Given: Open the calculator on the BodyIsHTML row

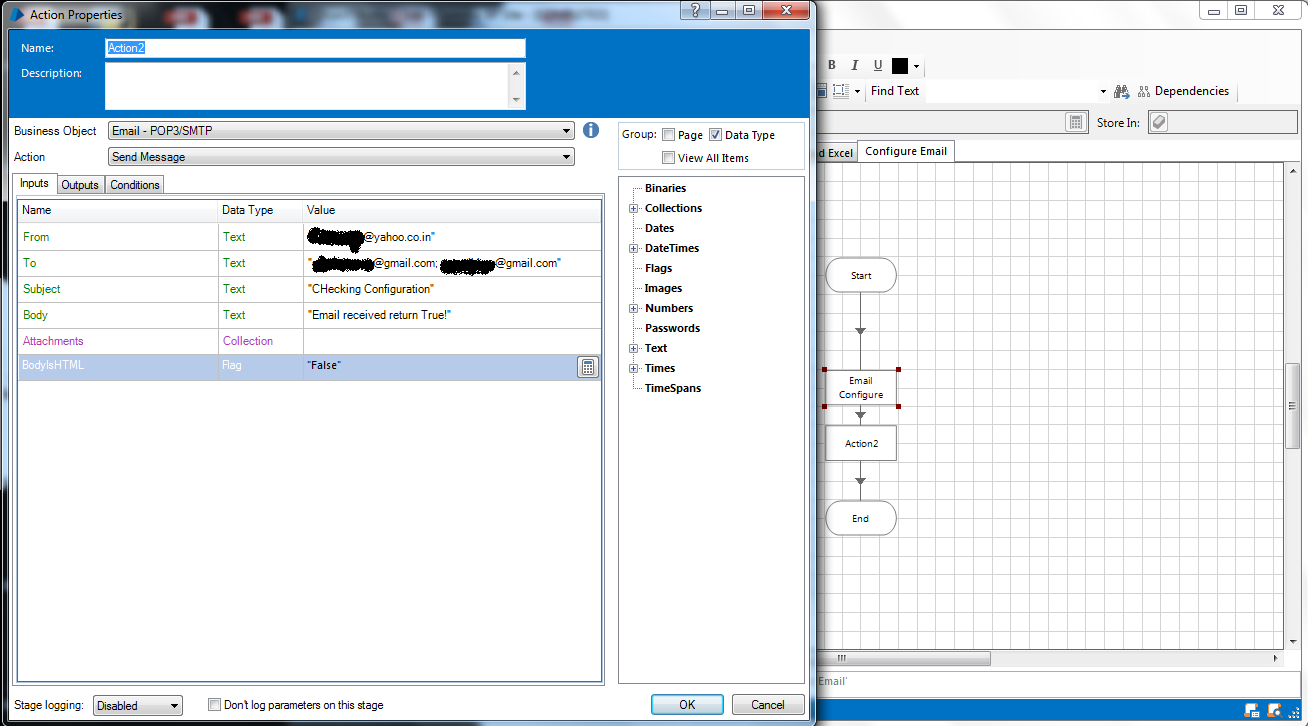Looking at the screenshot, I should (589, 366).
